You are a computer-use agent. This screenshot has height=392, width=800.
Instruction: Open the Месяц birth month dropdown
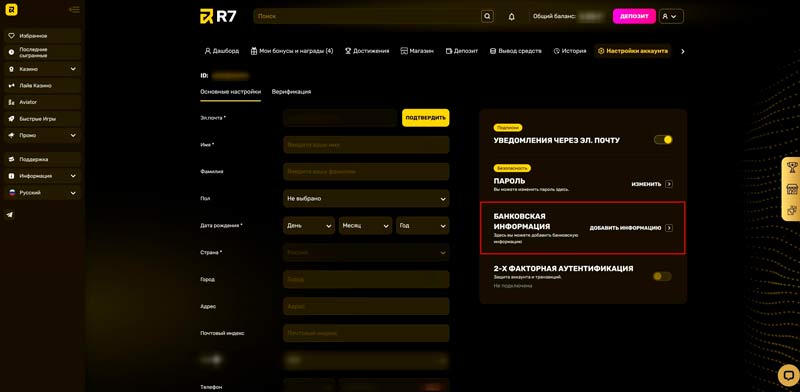click(x=365, y=226)
